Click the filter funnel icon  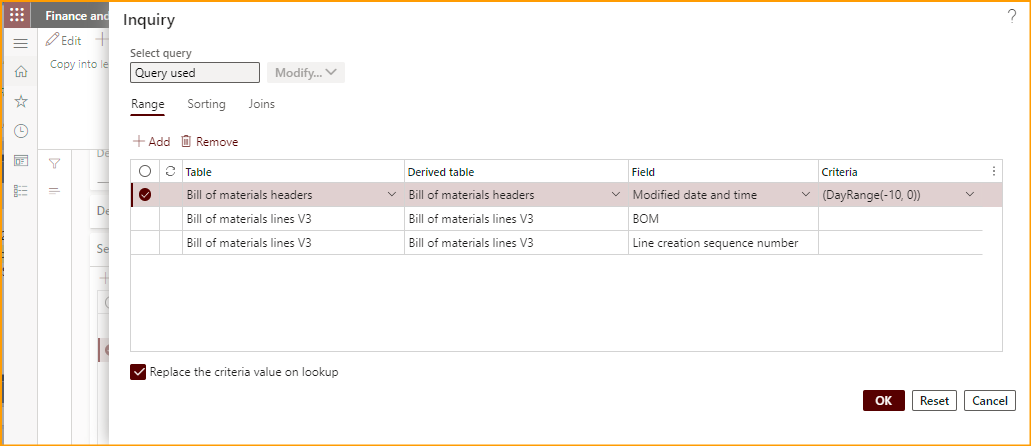(x=55, y=163)
